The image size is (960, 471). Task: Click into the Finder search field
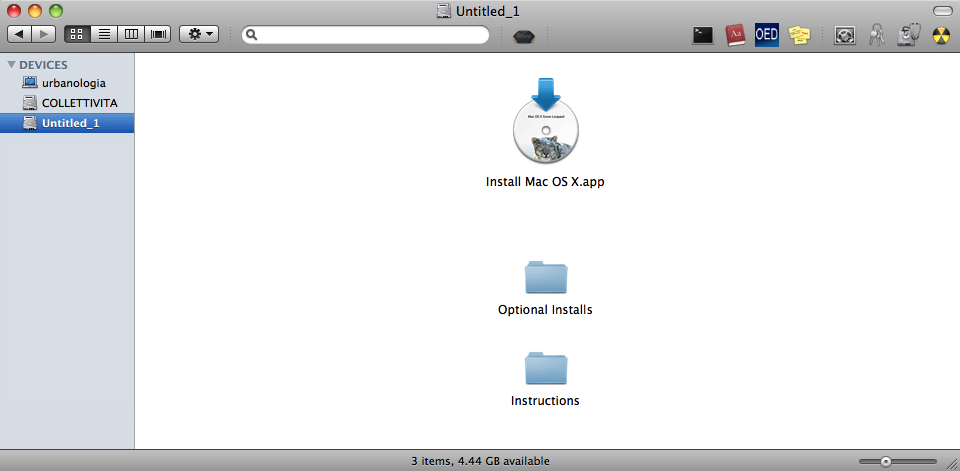[x=366, y=35]
